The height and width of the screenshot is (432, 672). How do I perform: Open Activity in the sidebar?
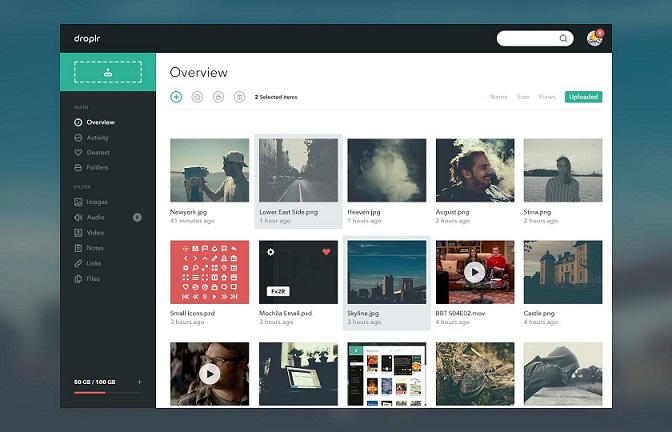point(97,138)
